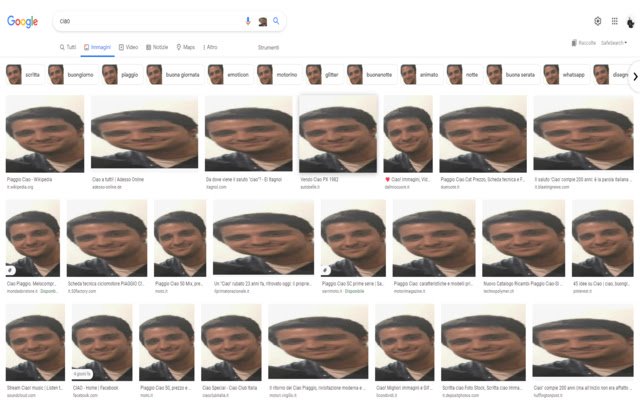
Task: Apply the buonanotte chip
Action: tap(370, 75)
